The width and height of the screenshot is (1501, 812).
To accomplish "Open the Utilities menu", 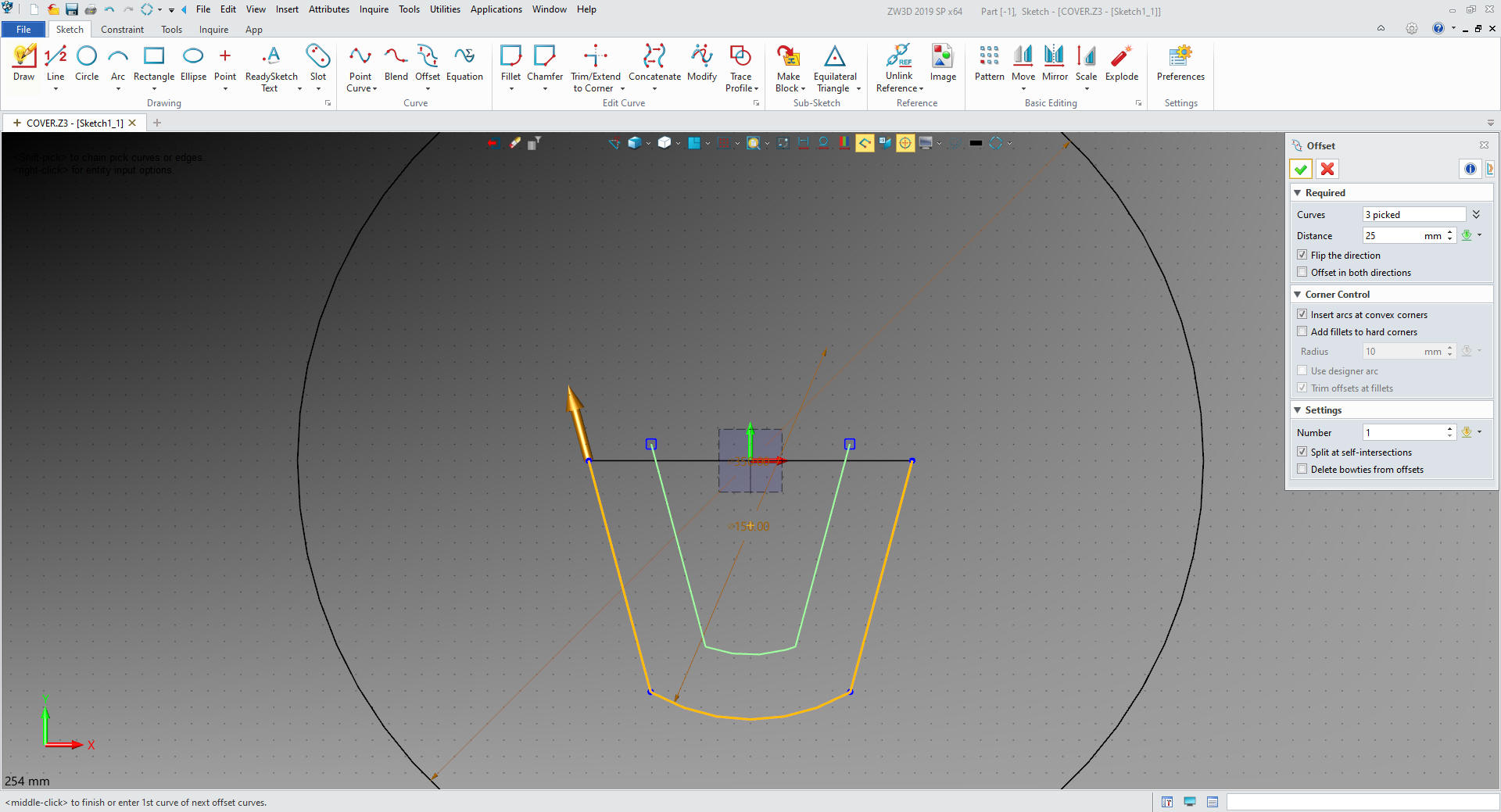I will pos(445,9).
